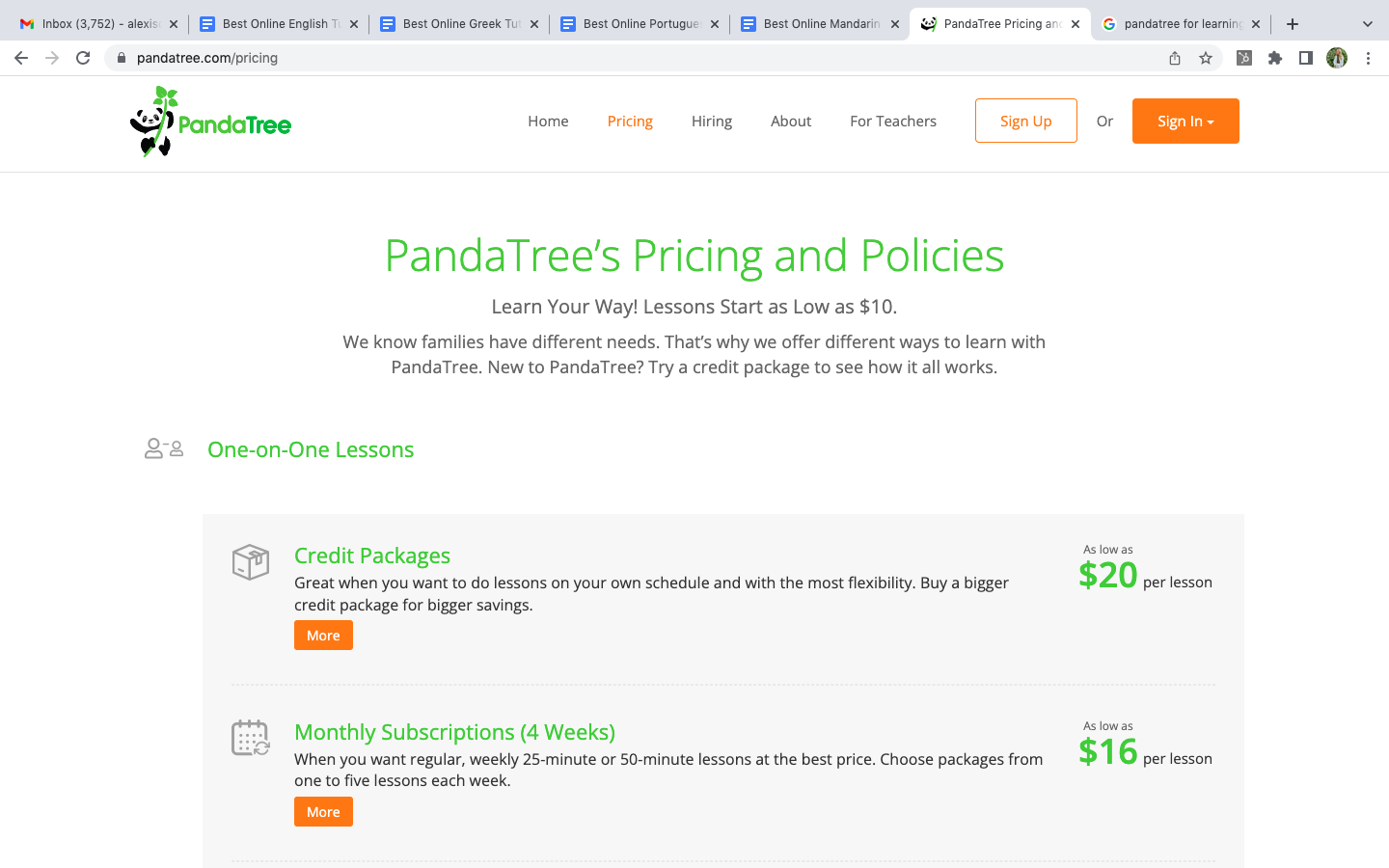The height and width of the screenshot is (868, 1389).
Task: Expand Monthly Subscriptions with More button
Action: point(323,812)
